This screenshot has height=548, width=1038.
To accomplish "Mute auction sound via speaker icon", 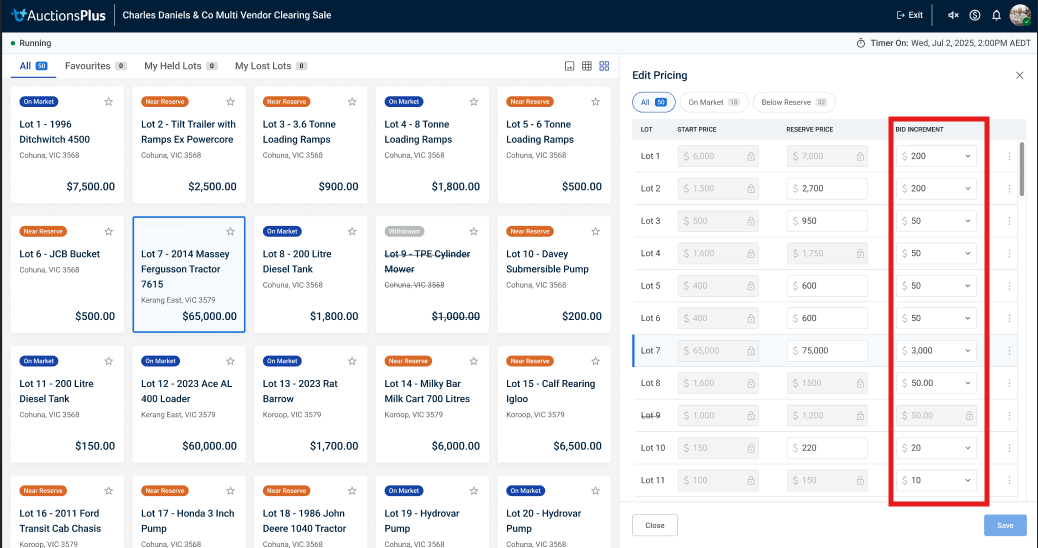I will click(x=953, y=15).
